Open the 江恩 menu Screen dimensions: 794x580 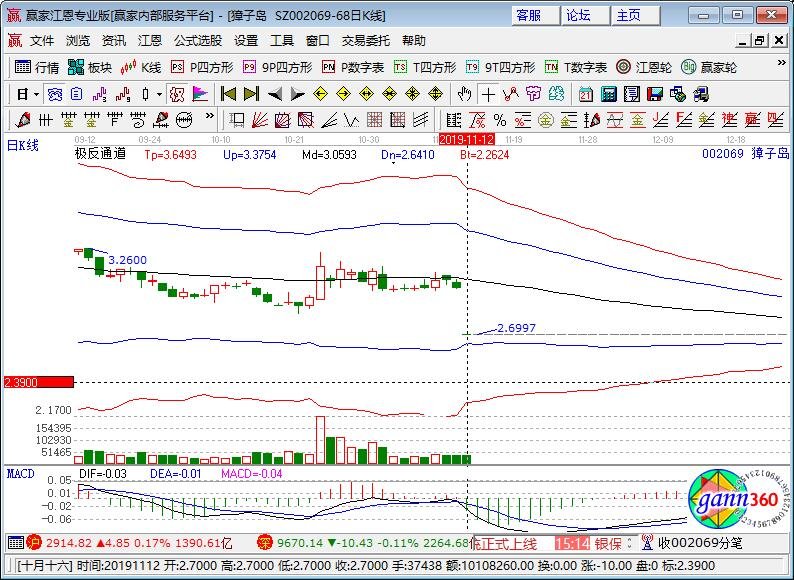click(x=150, y=41)
